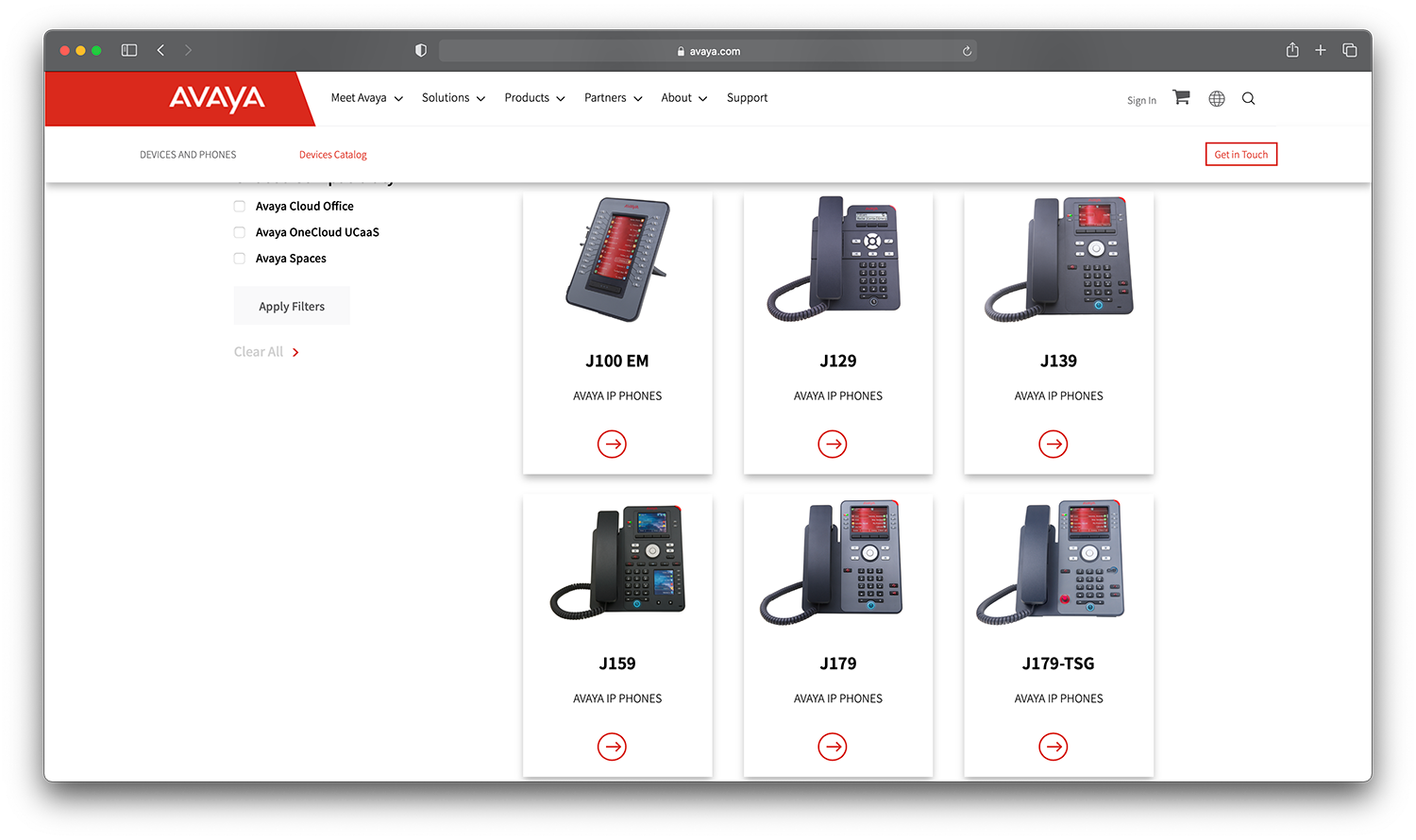
Task: Click the J179 phone image
Action: pyautogui.click(x=832, y=562)
